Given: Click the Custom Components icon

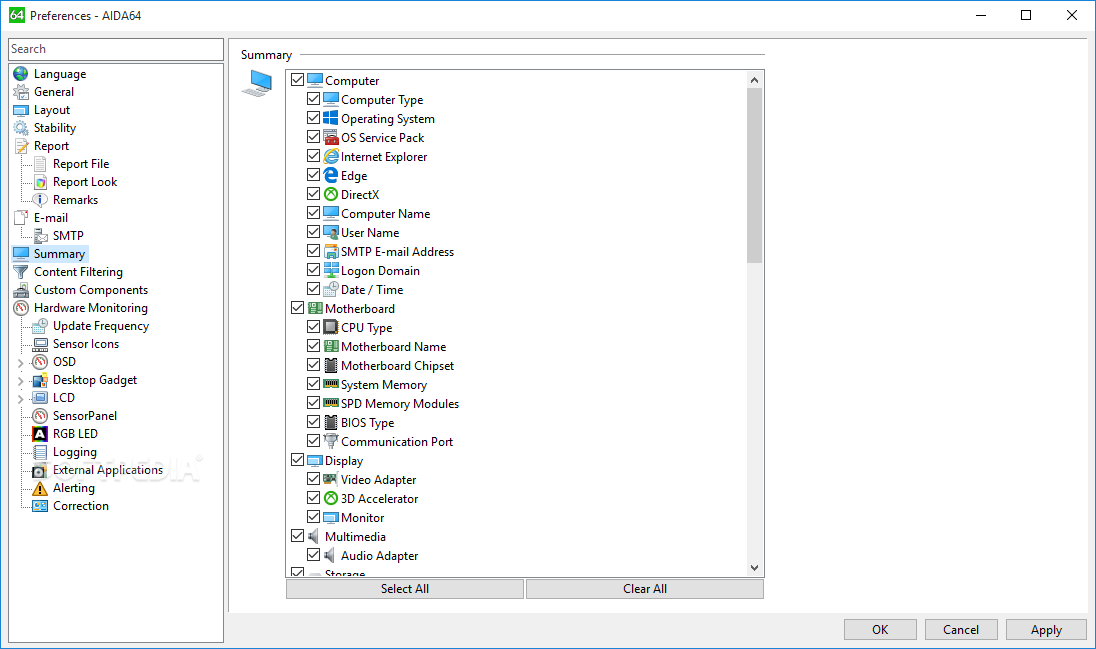Looking at the screenshot, I should click(x=21, y=290).
